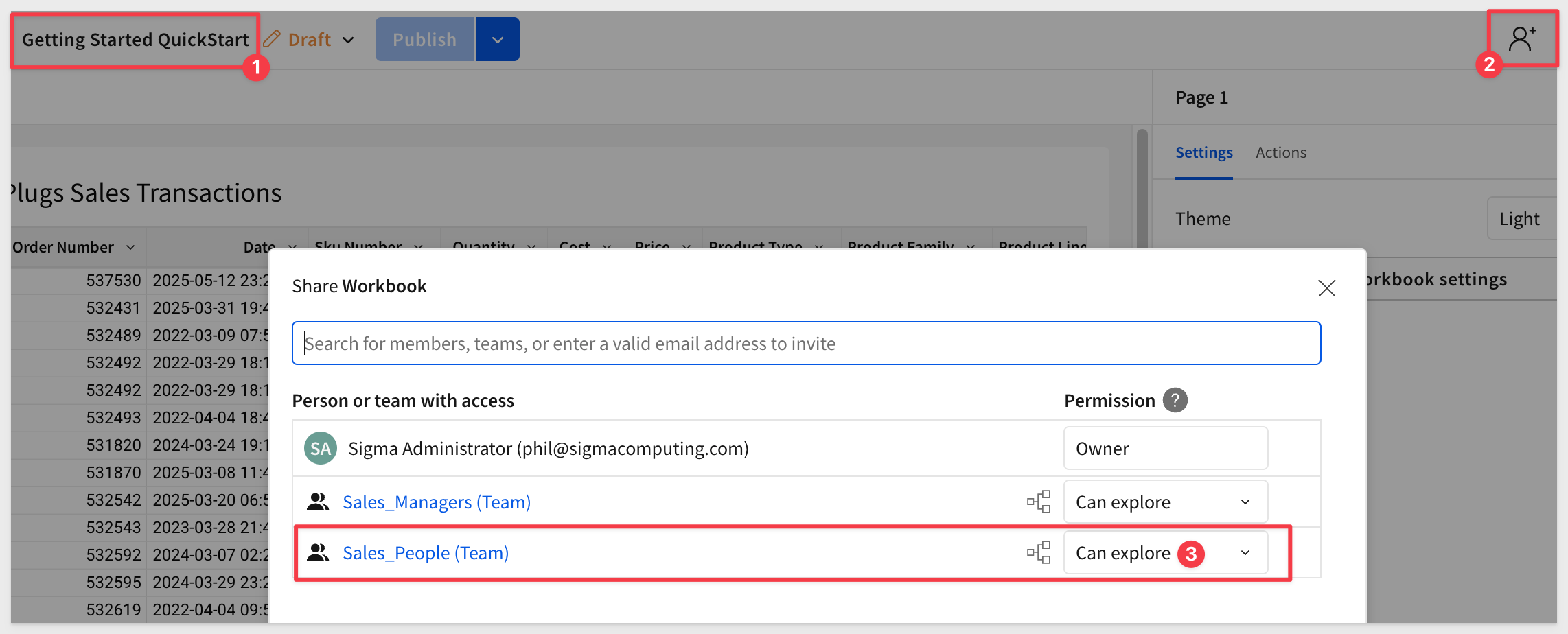Open the Date column menu arrow

point(292,247)
